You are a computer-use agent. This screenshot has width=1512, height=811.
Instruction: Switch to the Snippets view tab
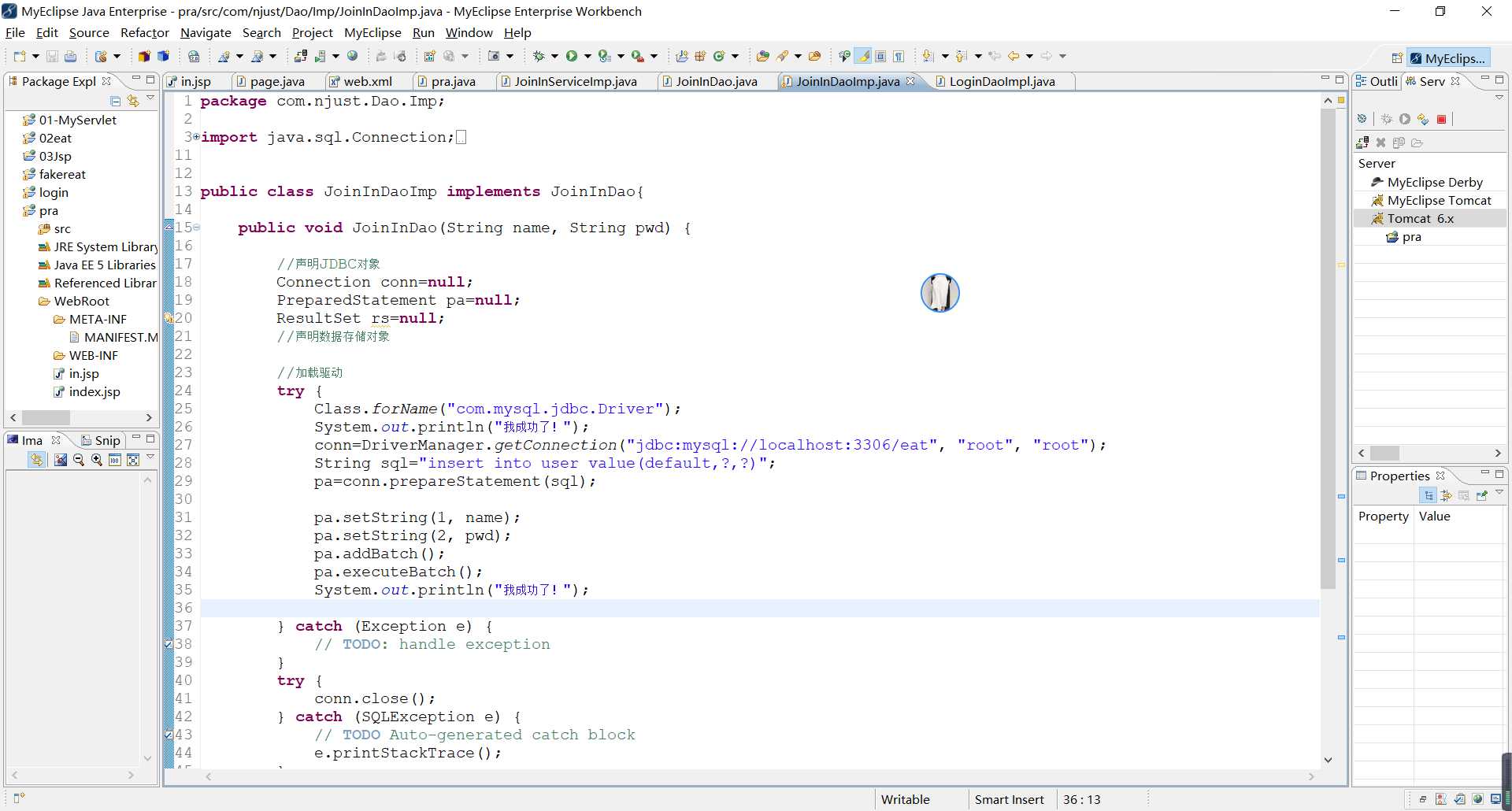101,440
